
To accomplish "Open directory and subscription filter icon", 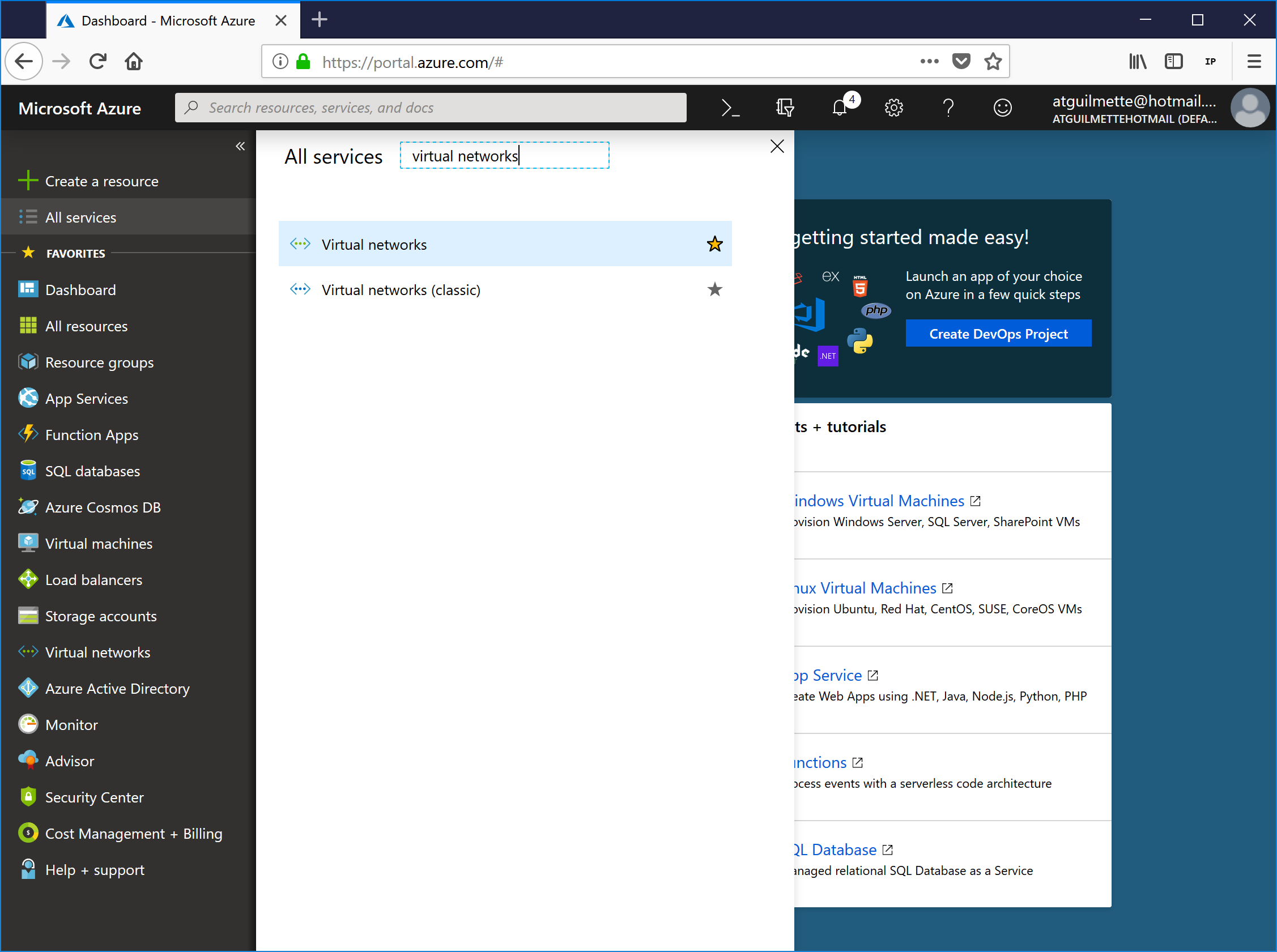I will 785,108.
